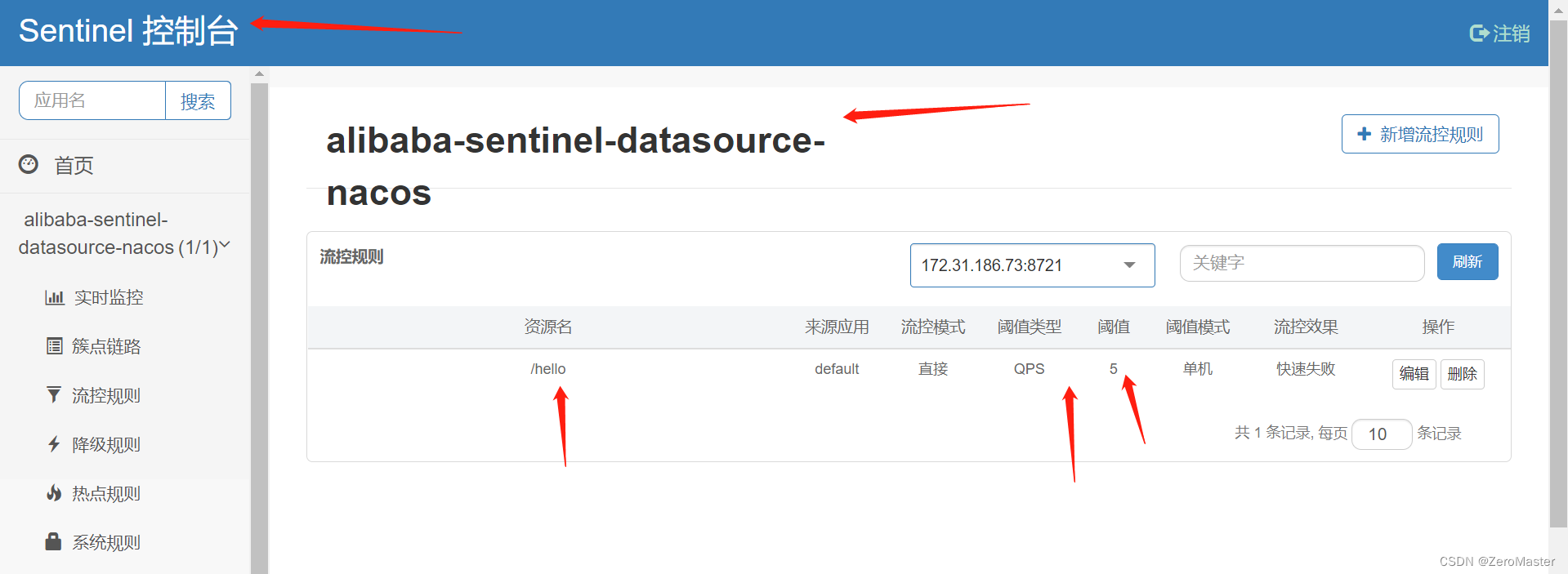Click the 阈值类型 column header
The height and width of the screenshot is (574, 1568).
click(x=1029, y=327)
